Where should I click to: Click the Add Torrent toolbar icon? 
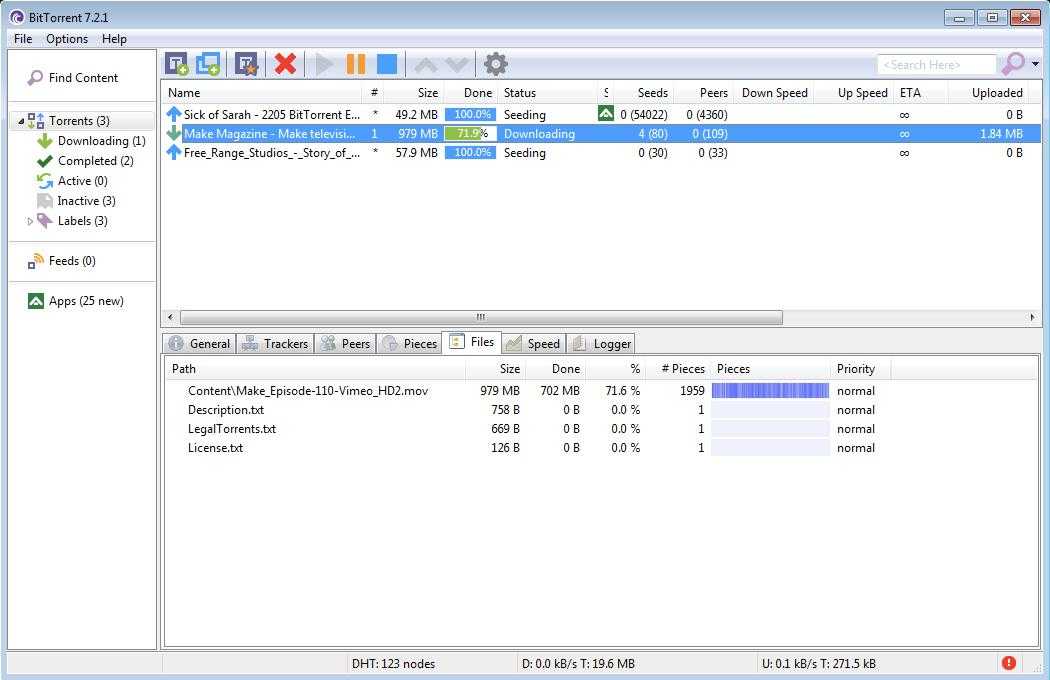pos(177,64)
